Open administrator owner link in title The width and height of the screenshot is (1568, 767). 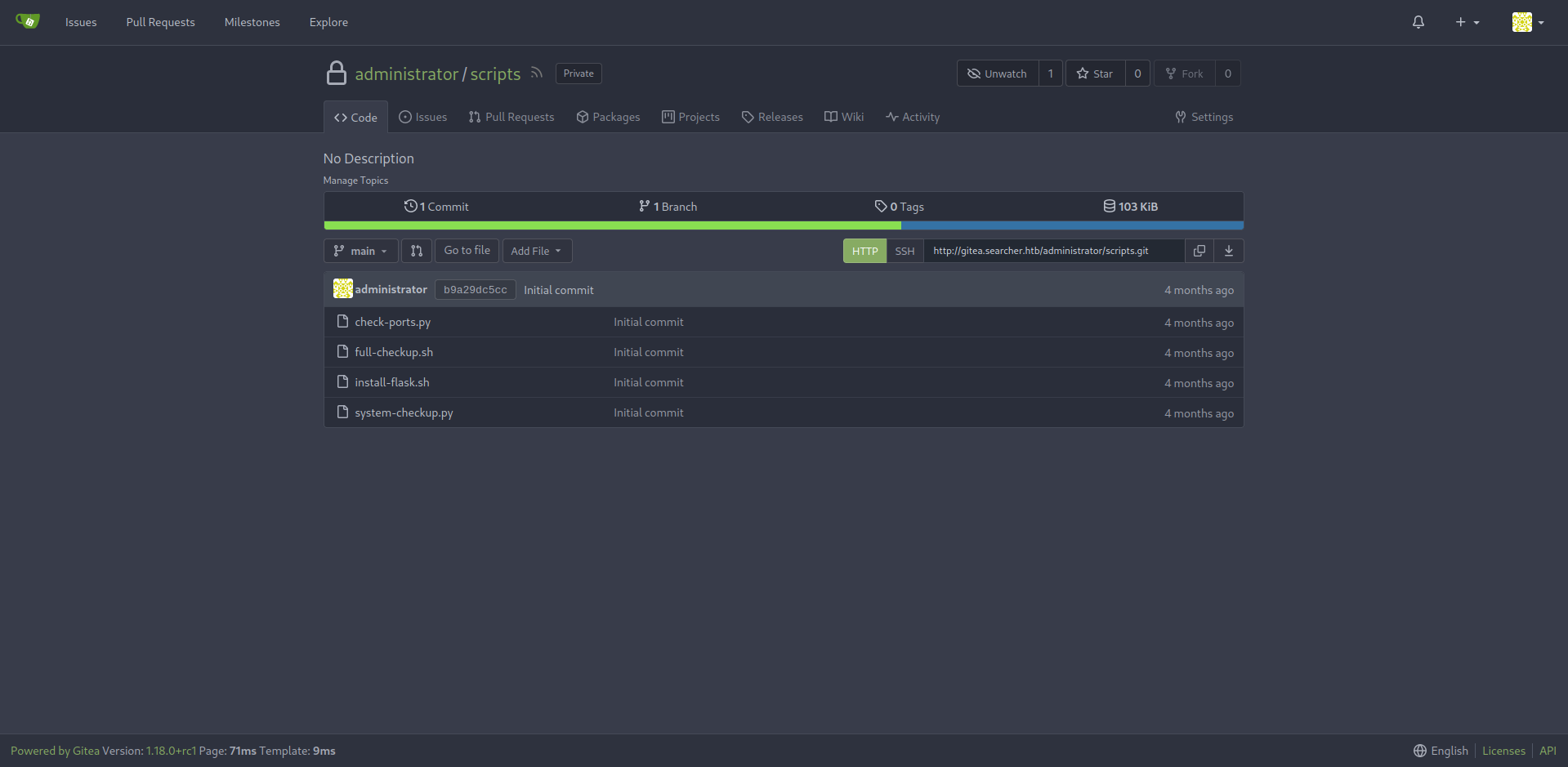click(x=407, y=74)
